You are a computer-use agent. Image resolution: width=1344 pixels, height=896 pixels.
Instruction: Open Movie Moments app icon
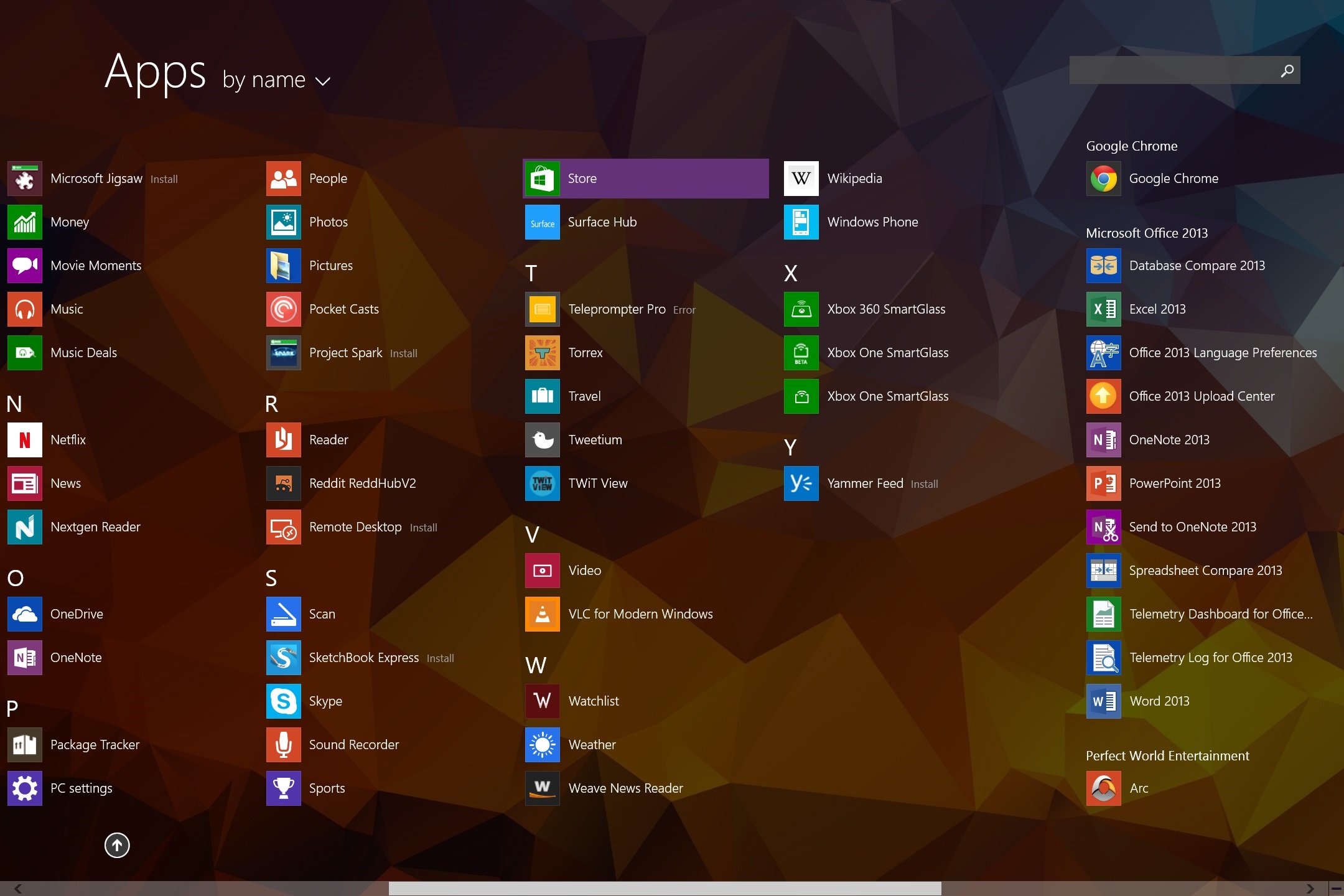click(25, 266)
